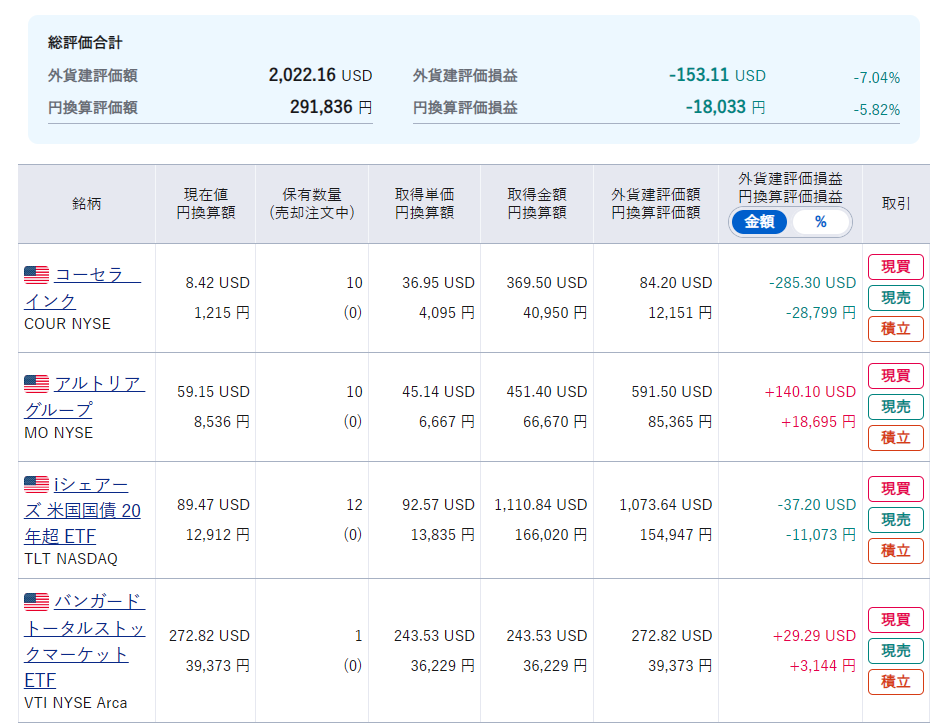Click 現売 button for COUR
Viewport: 937px width, 726px height.
coord(896,298)
